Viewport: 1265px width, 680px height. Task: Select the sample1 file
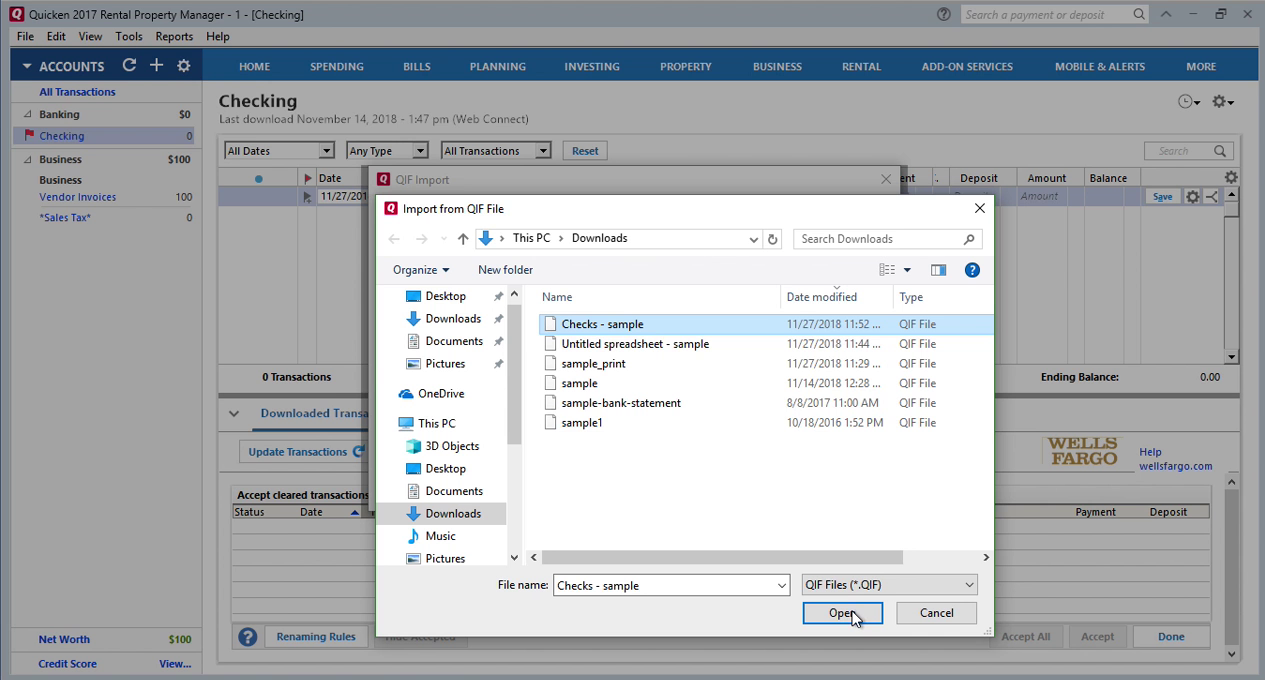click(x=582, y=423)
